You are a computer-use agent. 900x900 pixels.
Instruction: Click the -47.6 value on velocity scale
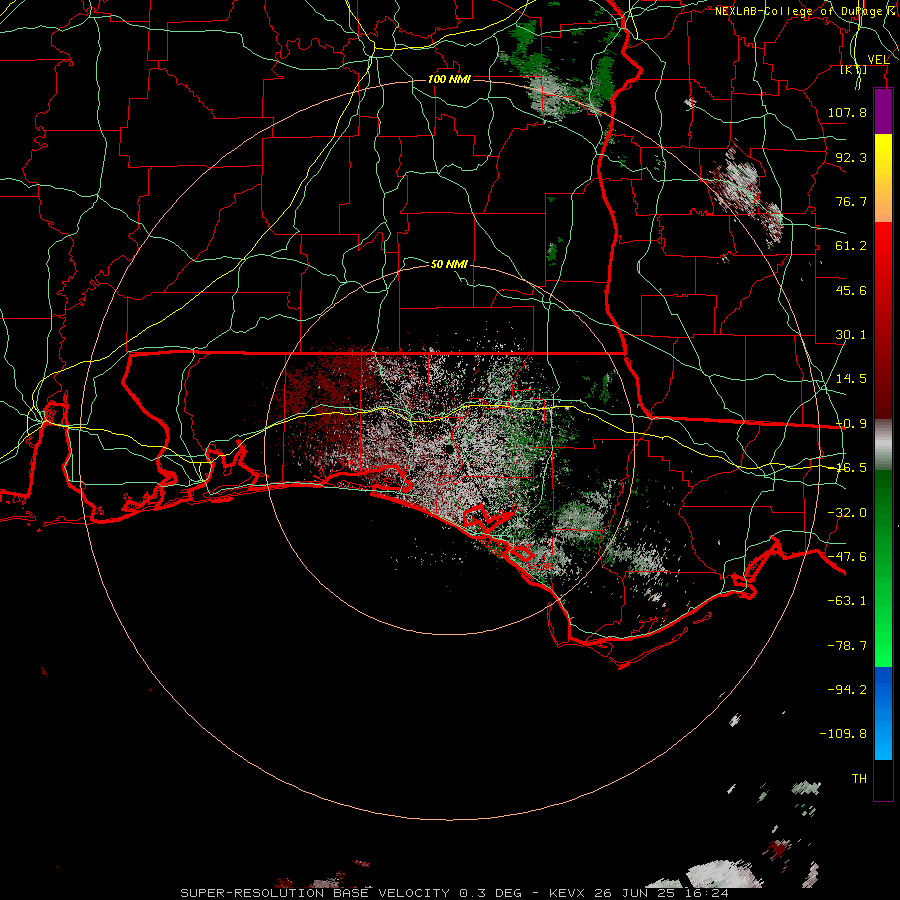point(847,557)
